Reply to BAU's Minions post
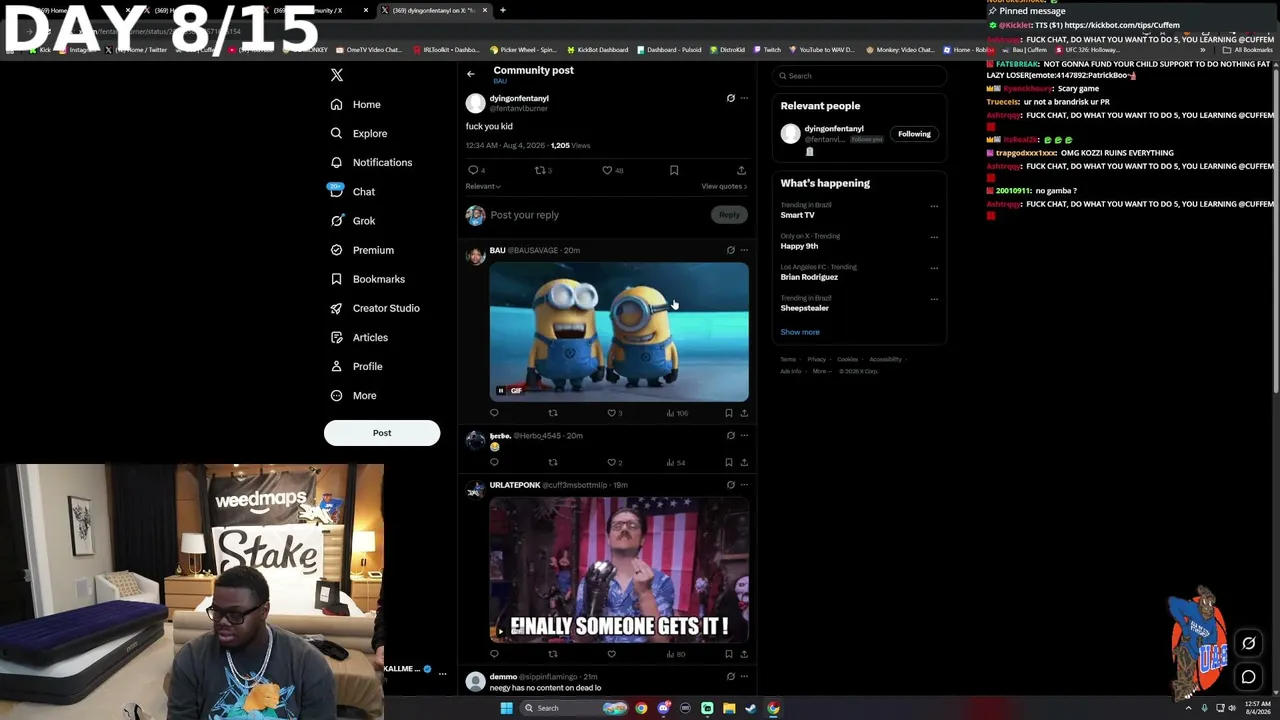 494,413
